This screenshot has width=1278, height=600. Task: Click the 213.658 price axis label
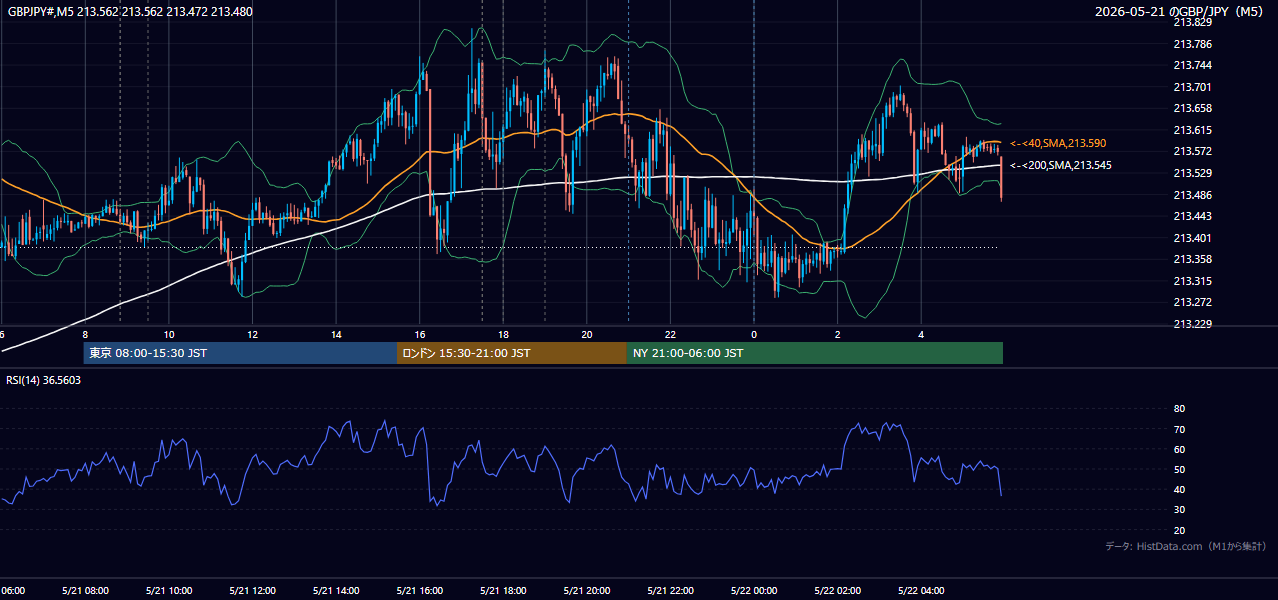[1192, 108]
